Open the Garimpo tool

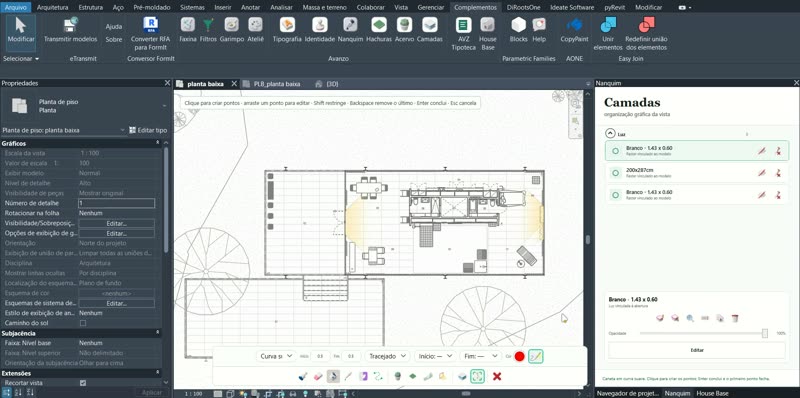coord(232,30)
